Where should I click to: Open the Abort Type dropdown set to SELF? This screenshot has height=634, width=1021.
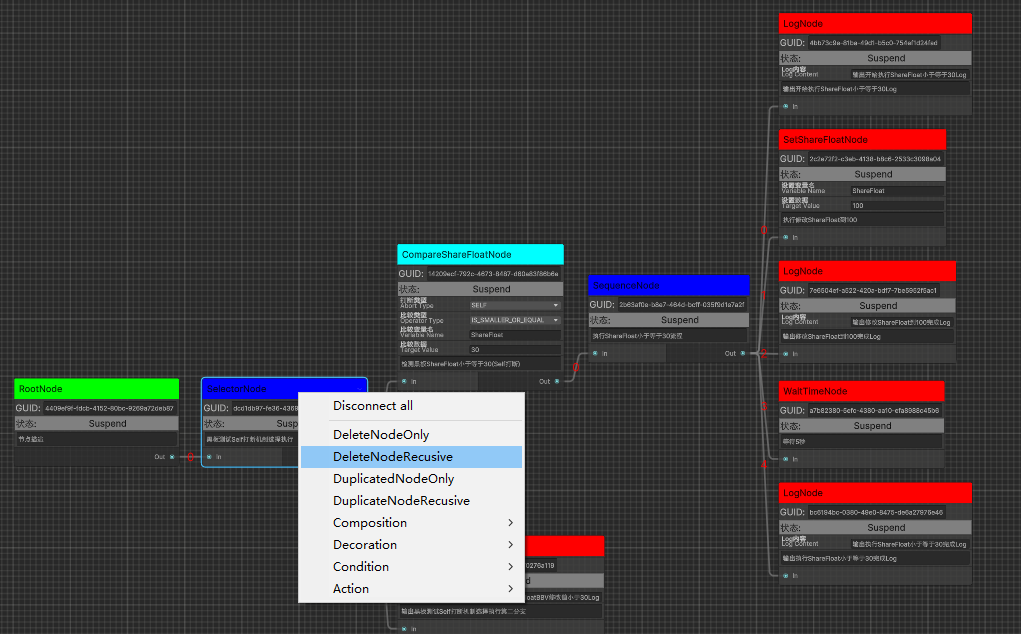click(514, 305)
